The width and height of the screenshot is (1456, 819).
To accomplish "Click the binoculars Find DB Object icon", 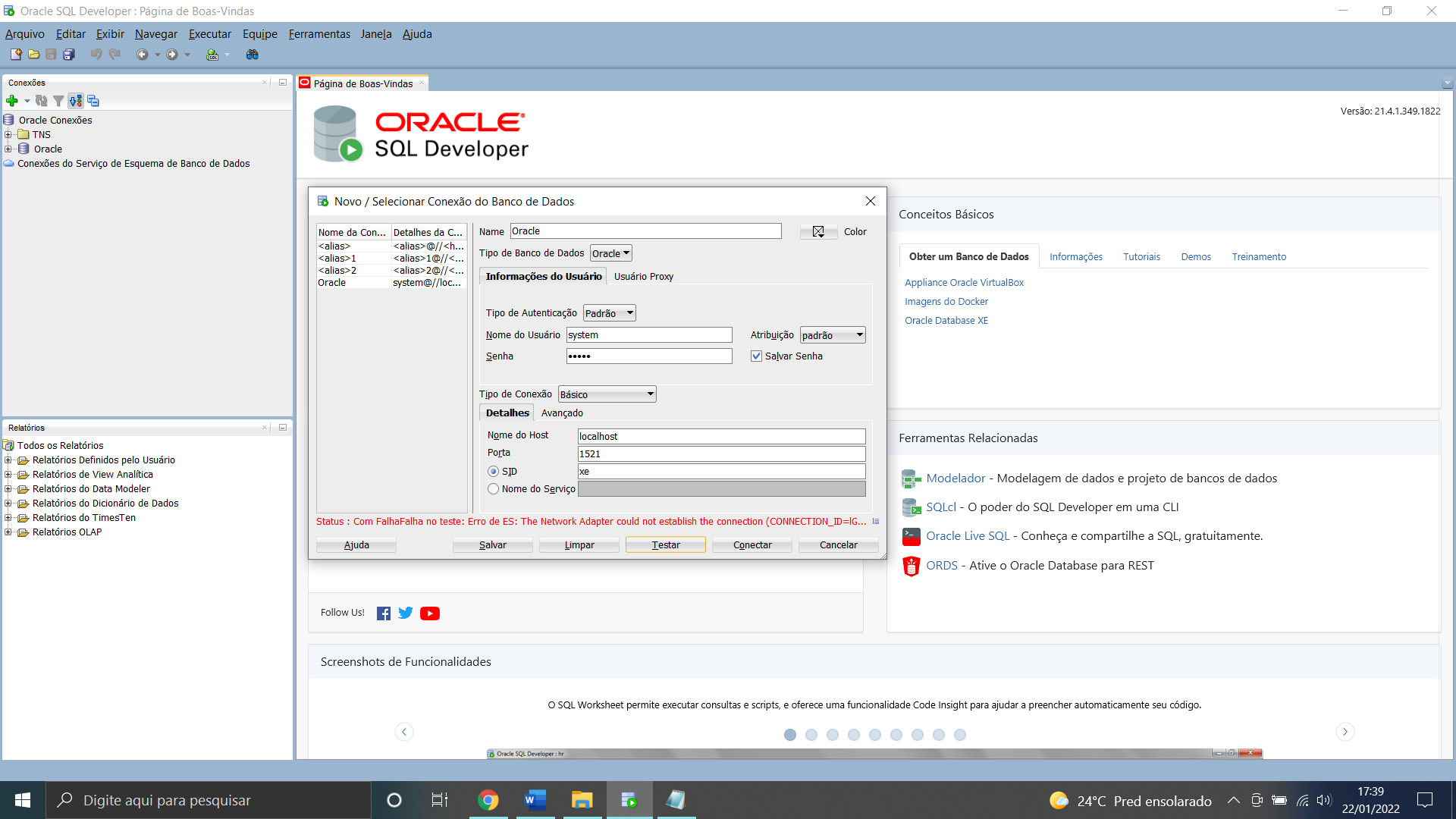I will point(253,55).
